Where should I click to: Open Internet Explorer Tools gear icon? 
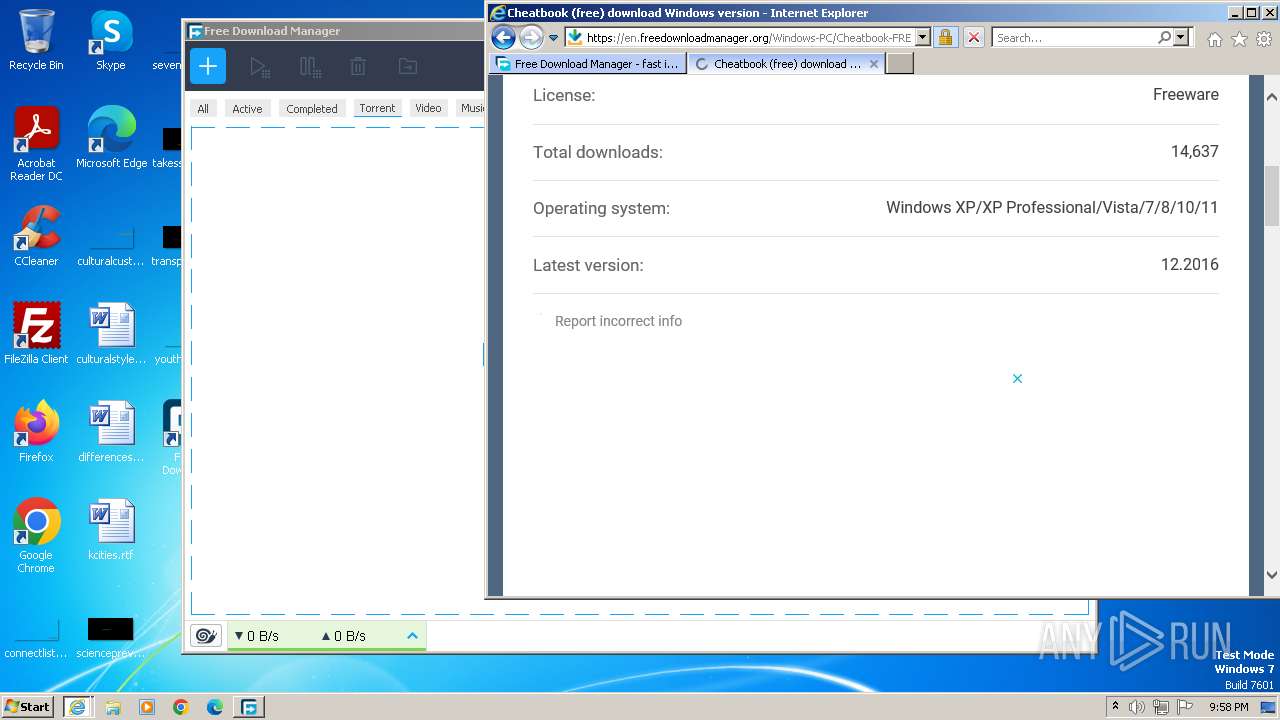click(x=1265, y=39)
